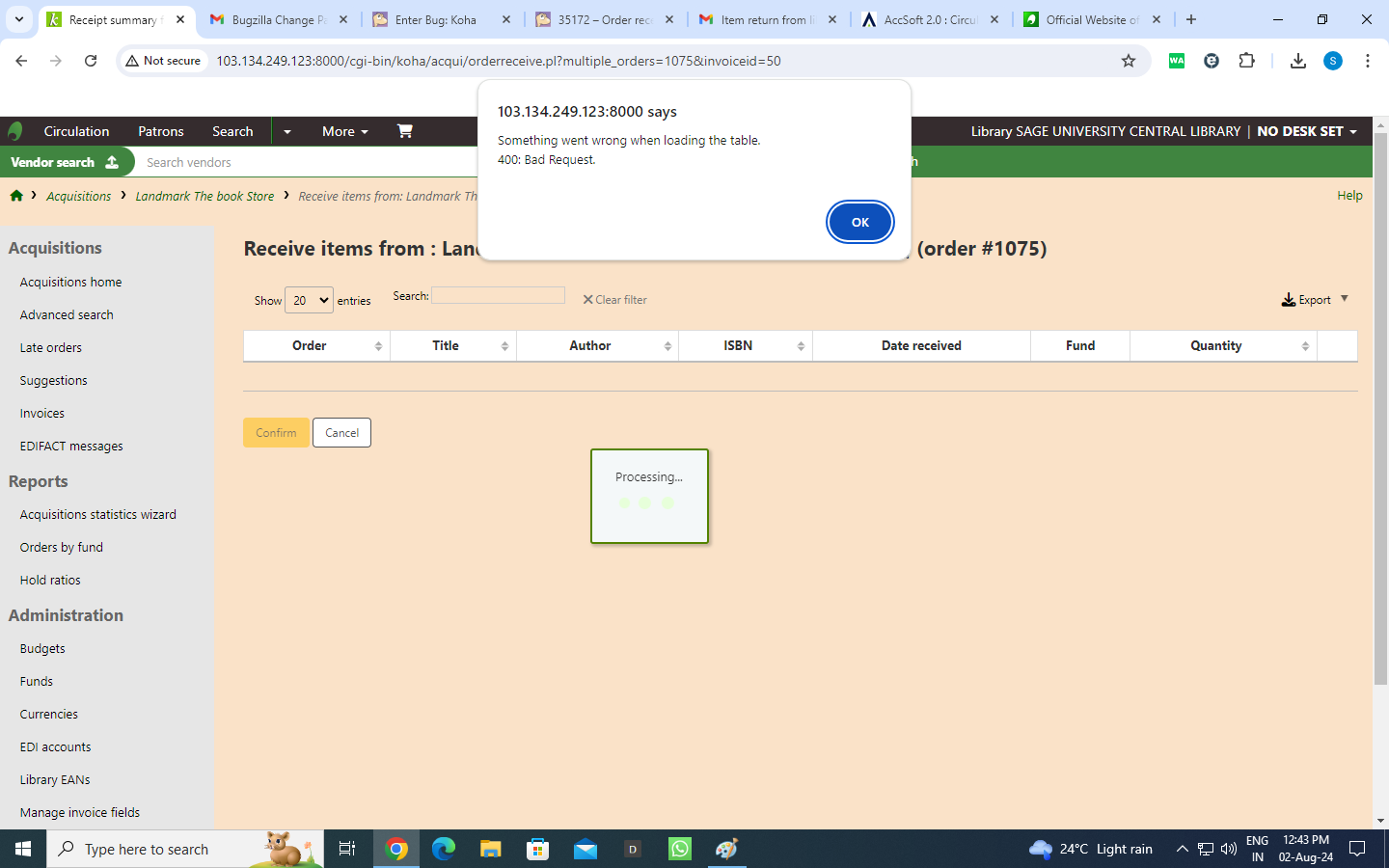This screenshot has height=868, width=1389.
Task: Open Chrome extensions puzzle icon
Action: click(1246, 61)
